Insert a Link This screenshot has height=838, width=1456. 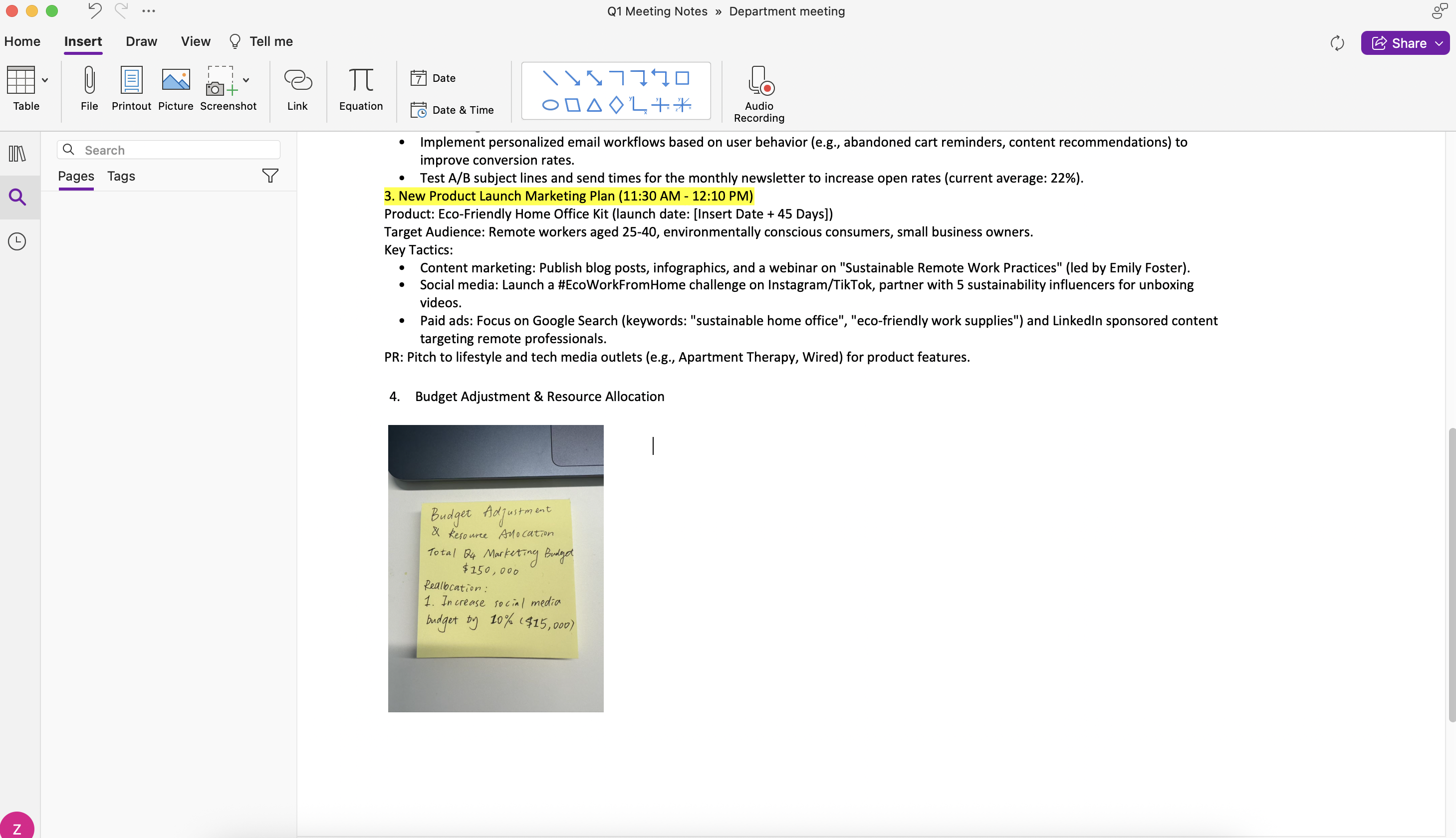point(298,87)
